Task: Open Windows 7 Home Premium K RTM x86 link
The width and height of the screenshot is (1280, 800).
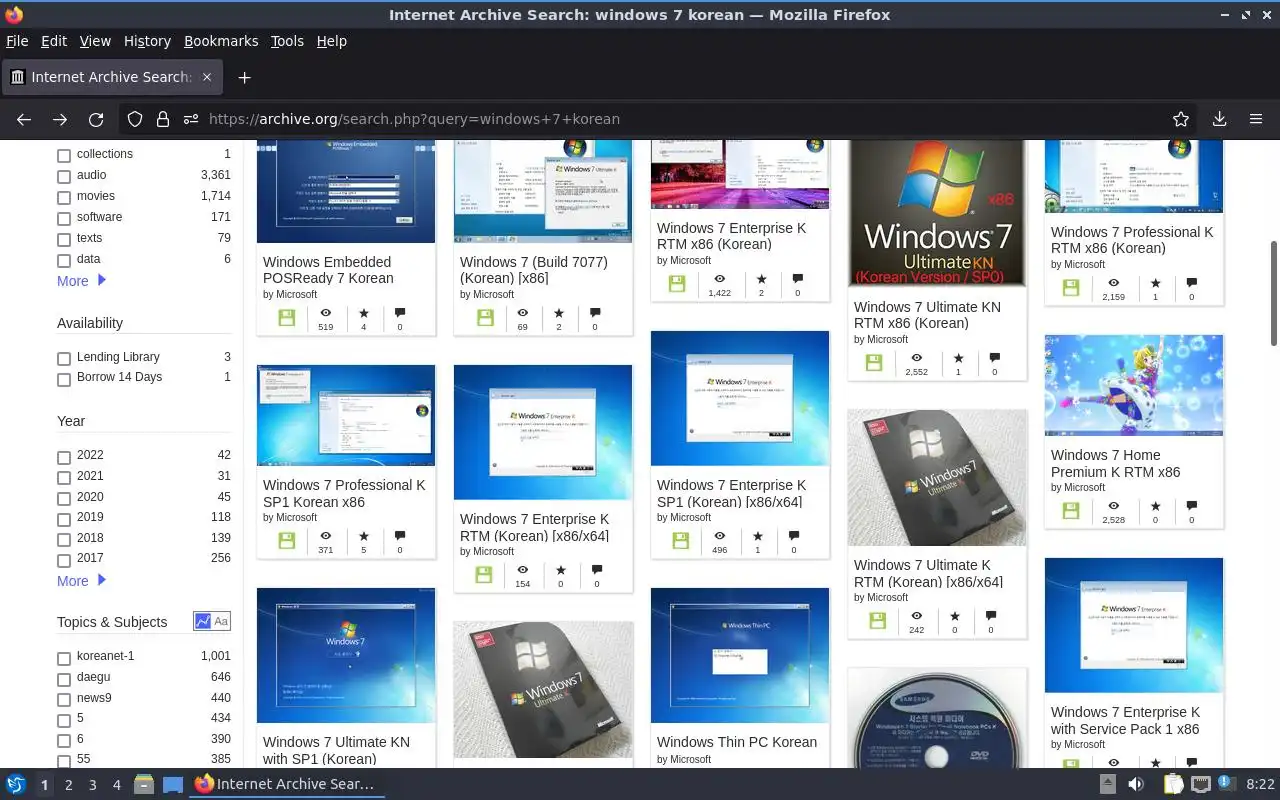Action: 1115,463
